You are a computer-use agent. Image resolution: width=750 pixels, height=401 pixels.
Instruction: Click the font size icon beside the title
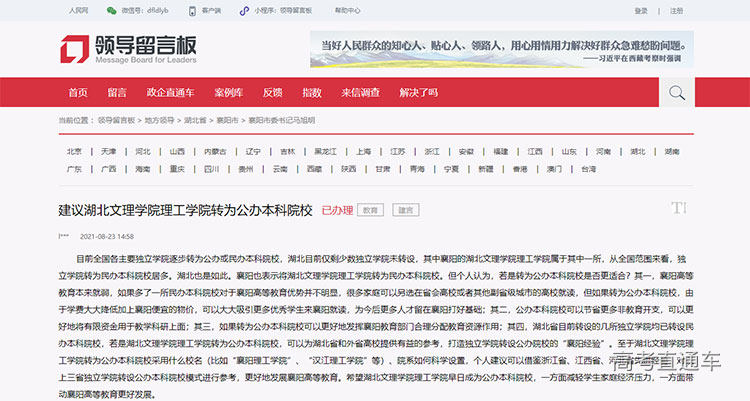pyautogui.click(x=678, y=208)
